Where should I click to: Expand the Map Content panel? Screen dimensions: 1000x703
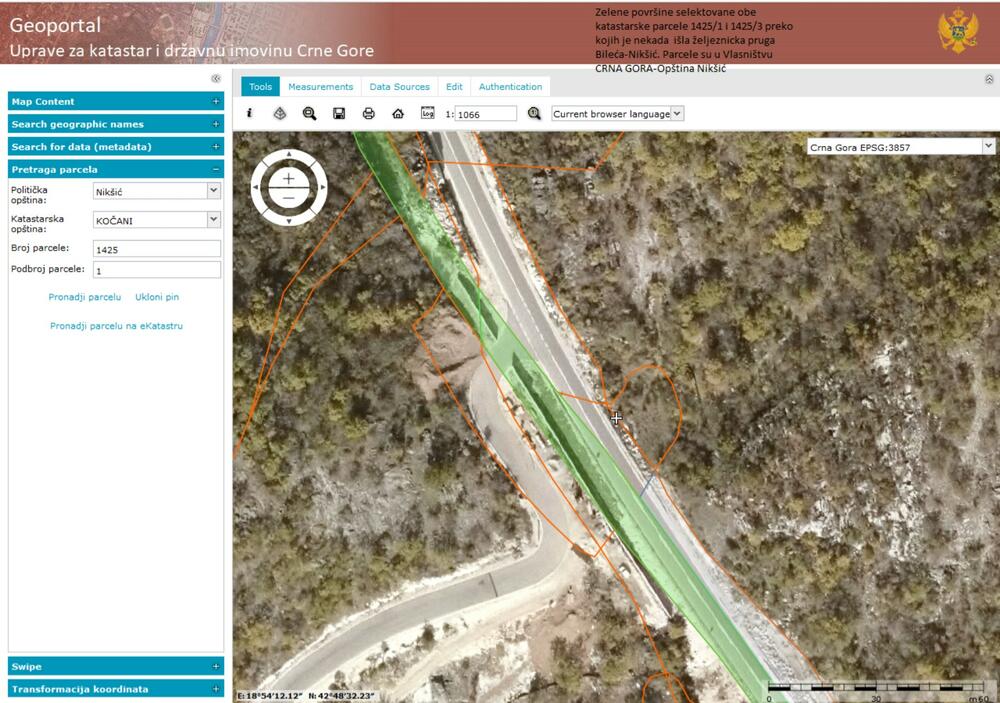pyautogui.click(x=215, y=101)
